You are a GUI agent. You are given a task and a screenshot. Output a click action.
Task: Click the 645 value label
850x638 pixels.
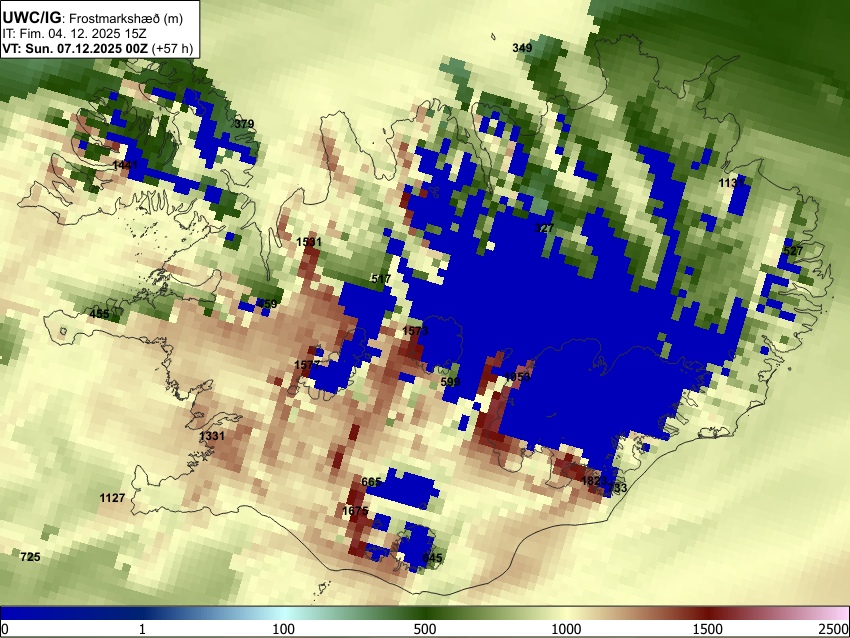[x=433, y=558]
